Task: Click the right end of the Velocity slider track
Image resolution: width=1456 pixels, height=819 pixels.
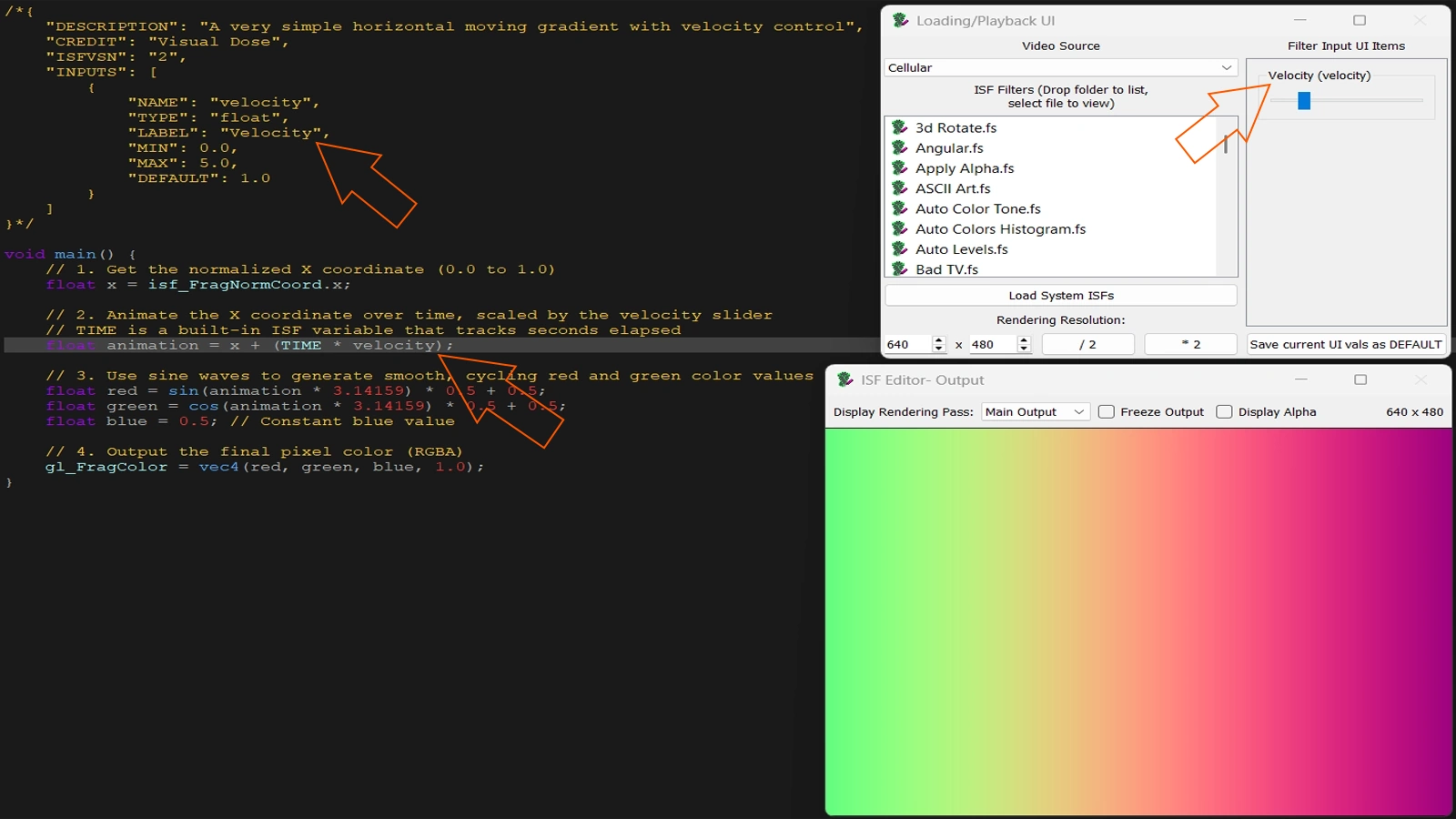Action: coord(1420,101)
